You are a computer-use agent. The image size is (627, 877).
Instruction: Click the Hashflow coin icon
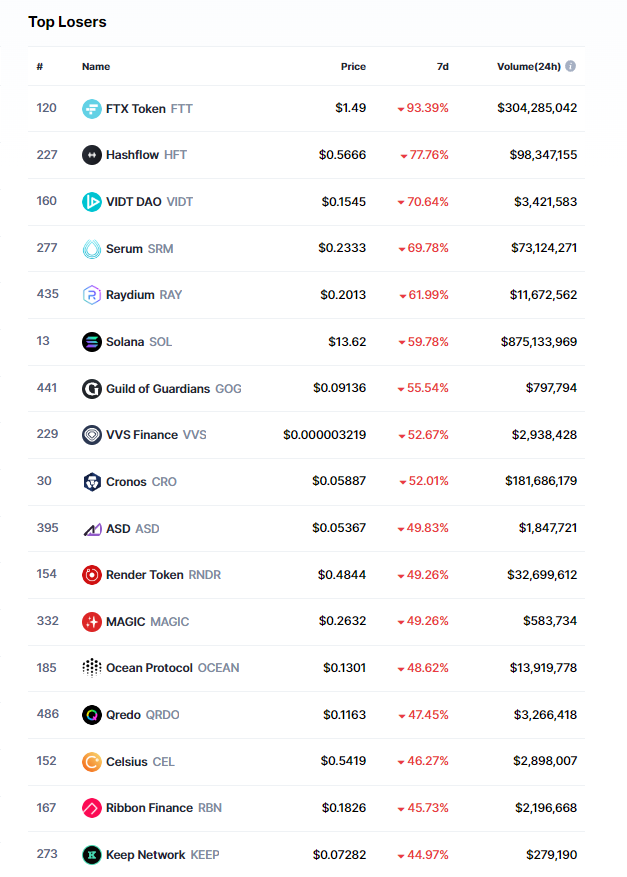pos(91,155)
